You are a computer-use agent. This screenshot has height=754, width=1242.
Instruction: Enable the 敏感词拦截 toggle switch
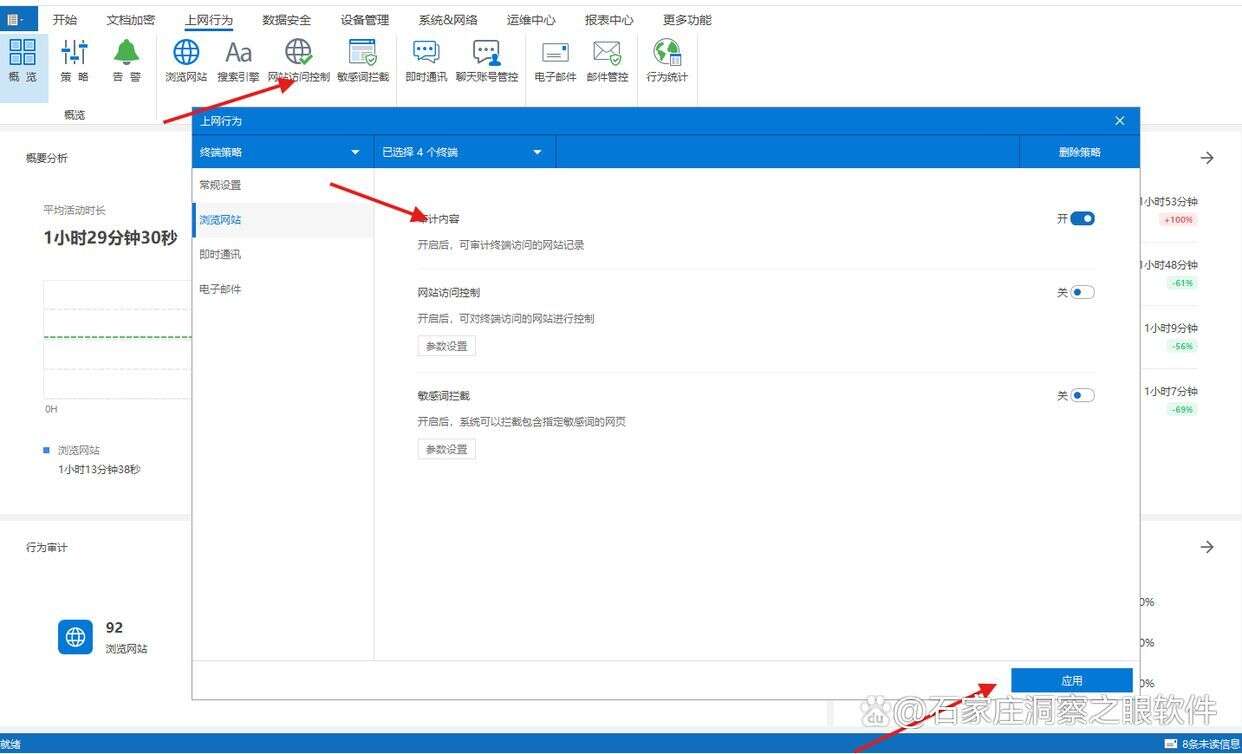coord(1082,396)
